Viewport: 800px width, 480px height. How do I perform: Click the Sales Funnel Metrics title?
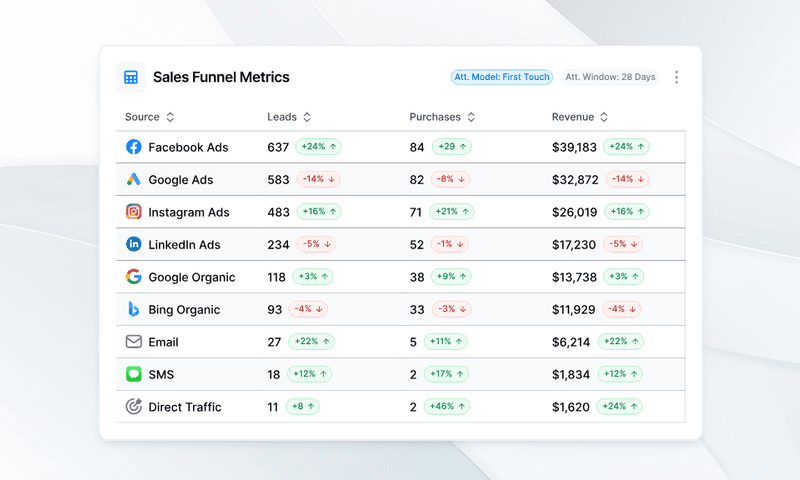(221, 77)
